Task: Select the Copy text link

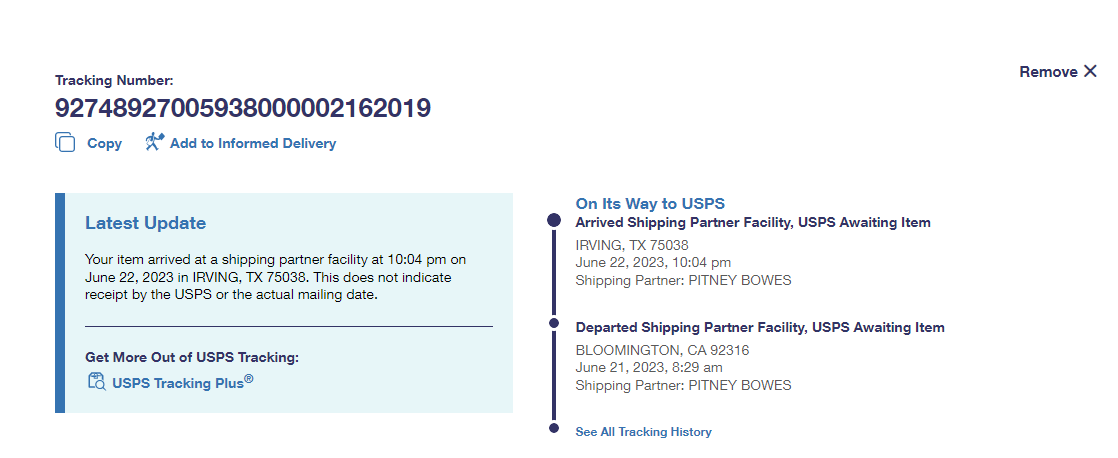Action: pyautogui.click(x=104, y=143)
